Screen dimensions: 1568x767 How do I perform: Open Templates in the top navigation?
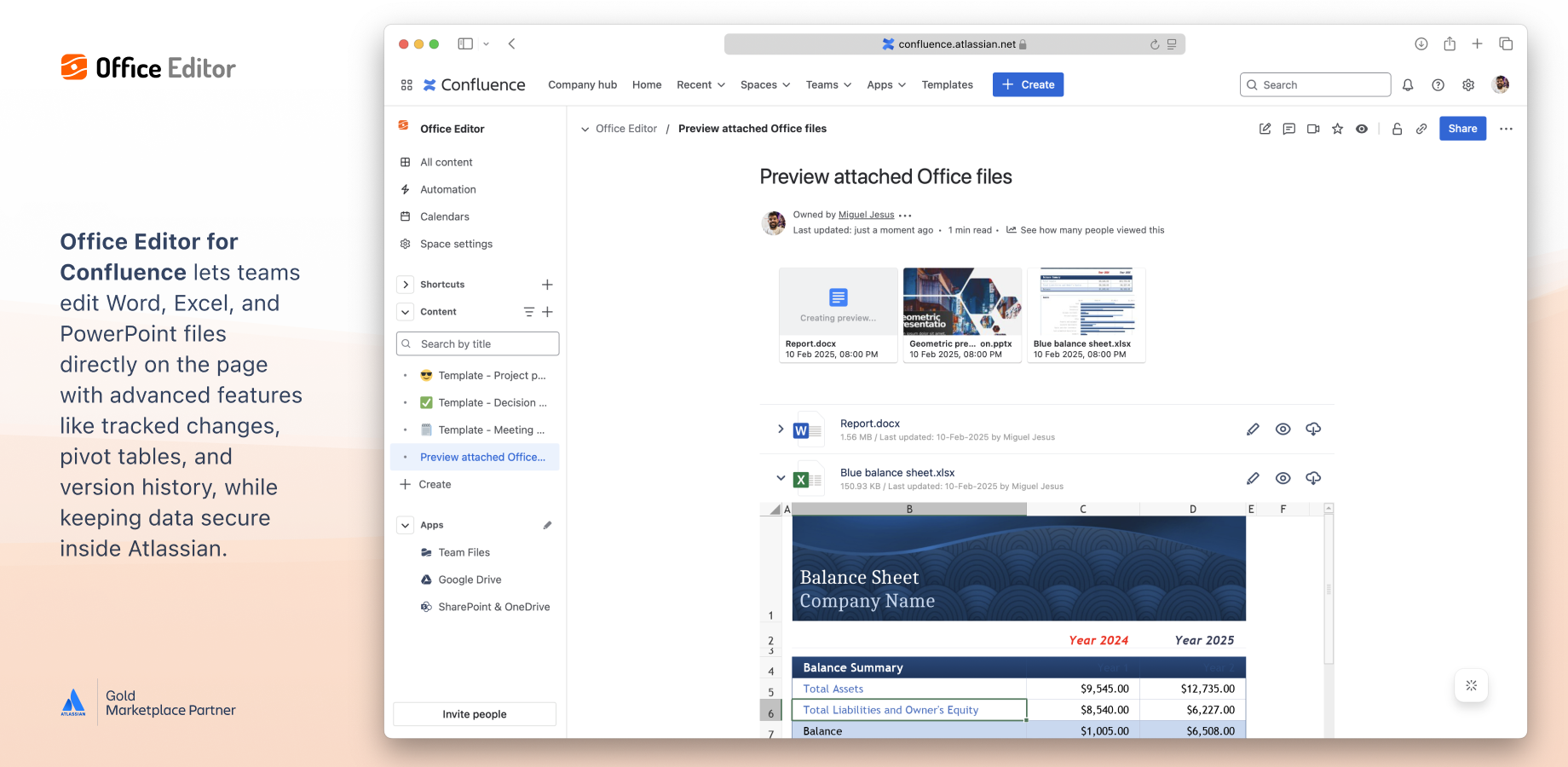click(947, 85)
